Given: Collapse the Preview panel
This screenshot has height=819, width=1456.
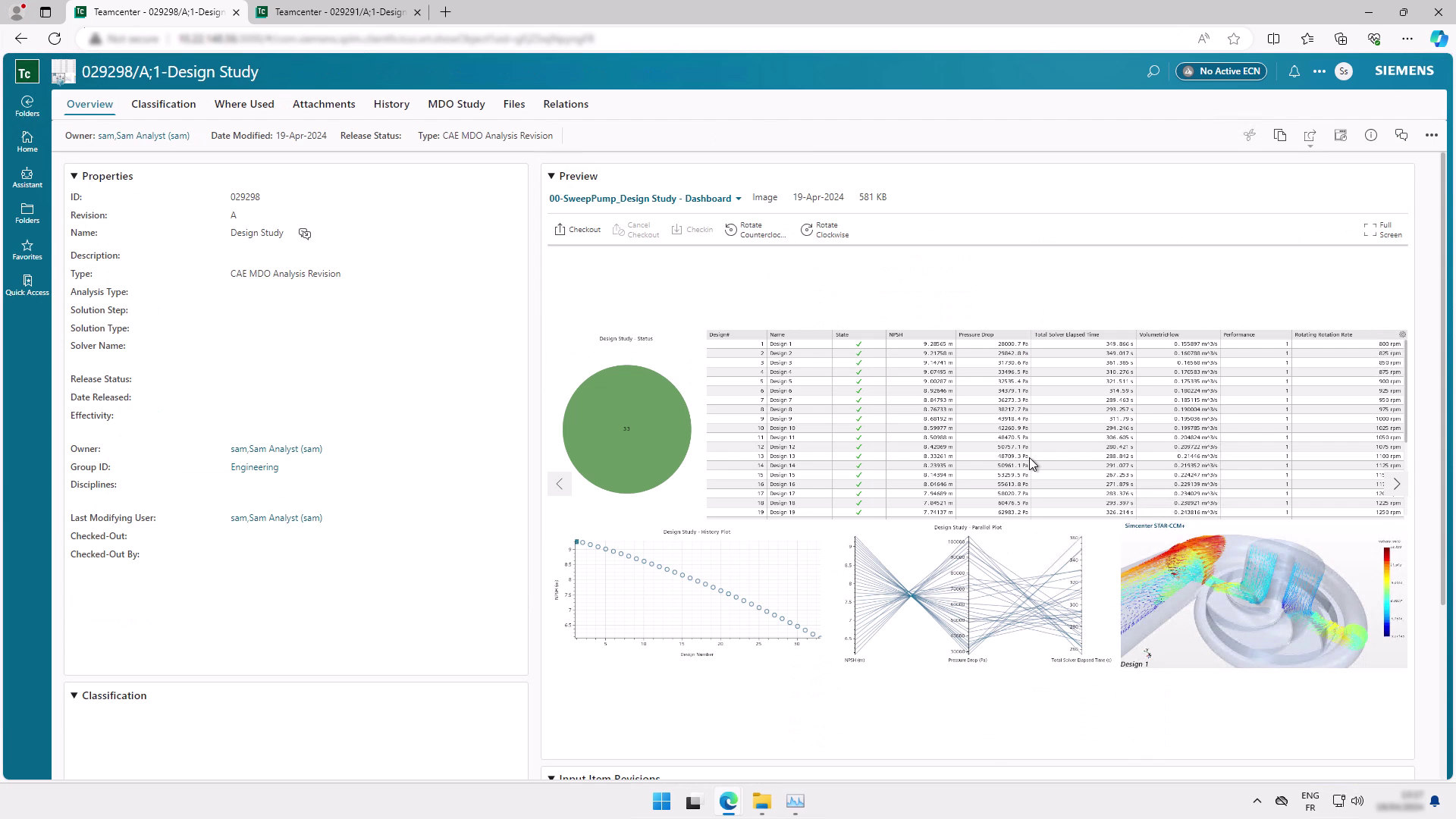Looking at the screenshot, I should point(551,175).
